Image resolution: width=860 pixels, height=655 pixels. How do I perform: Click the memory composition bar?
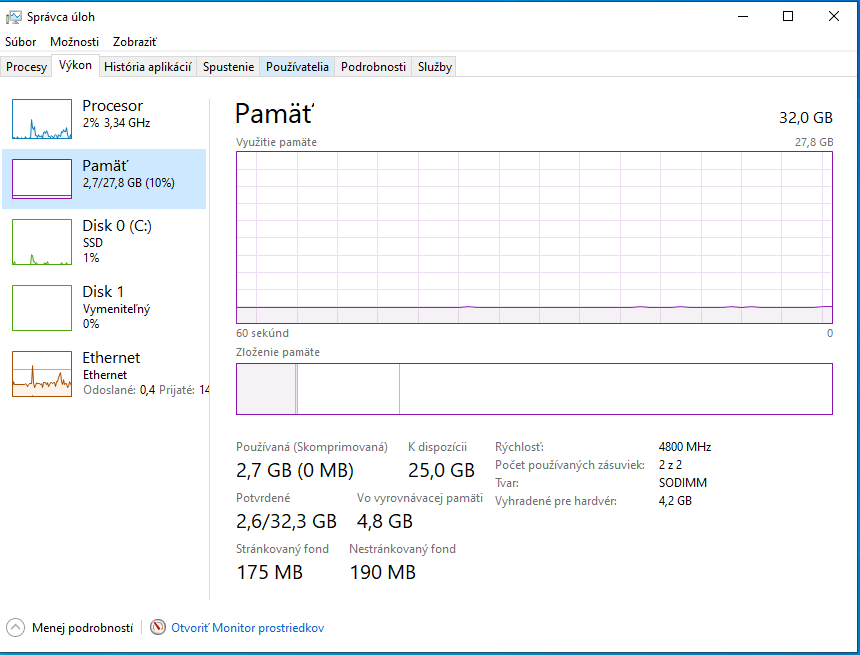click(x=534, y=388)
